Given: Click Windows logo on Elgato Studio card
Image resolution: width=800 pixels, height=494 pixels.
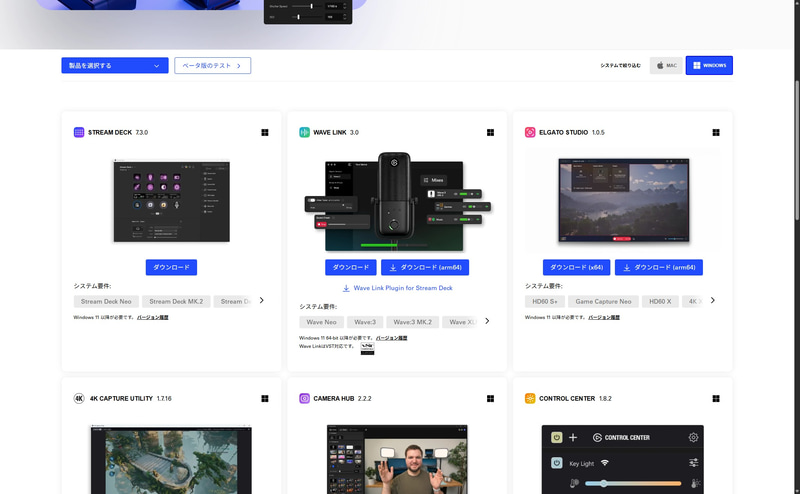Looking at the screenshot, I should tap(716, 132).
